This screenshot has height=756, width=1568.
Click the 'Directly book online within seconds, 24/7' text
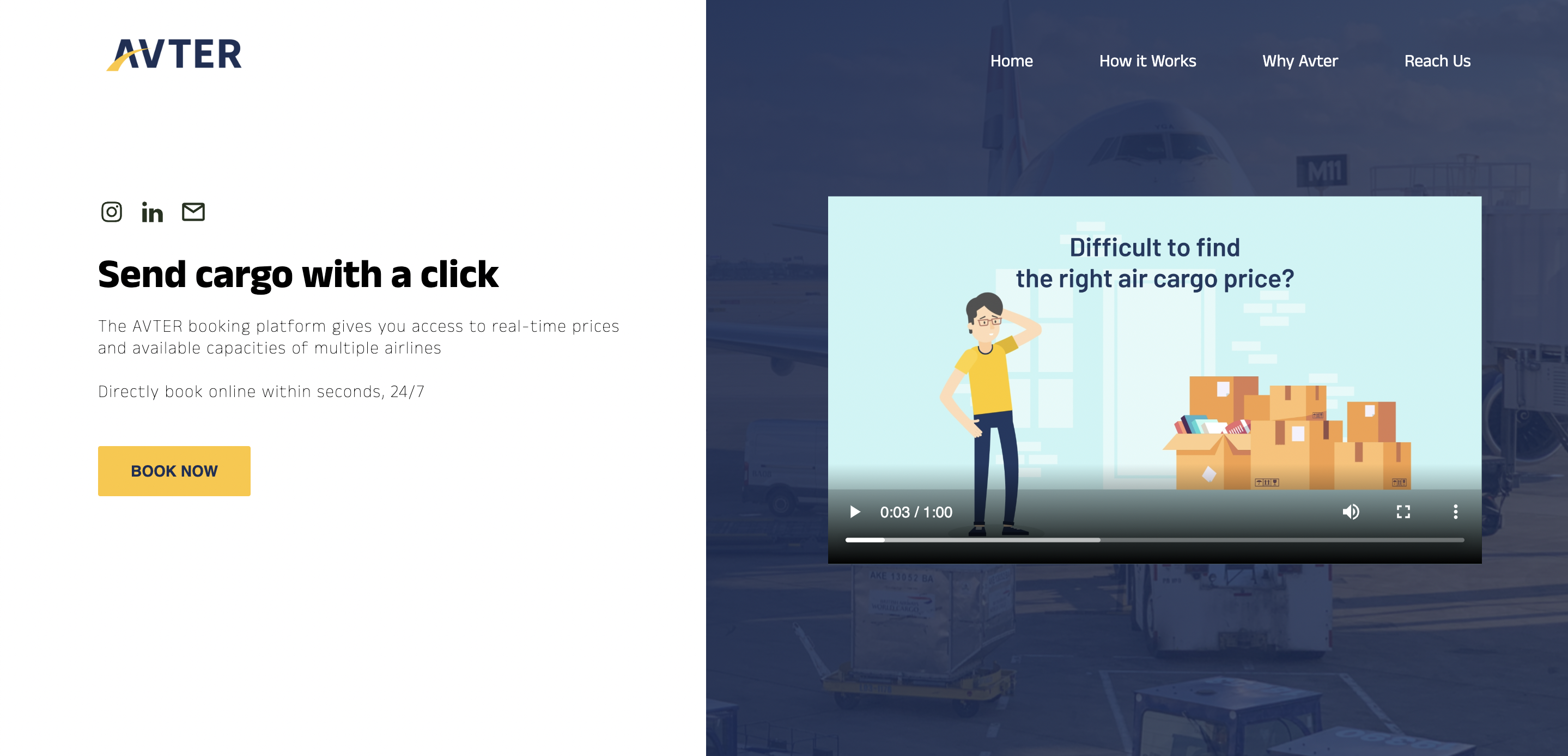pos(261,392)
